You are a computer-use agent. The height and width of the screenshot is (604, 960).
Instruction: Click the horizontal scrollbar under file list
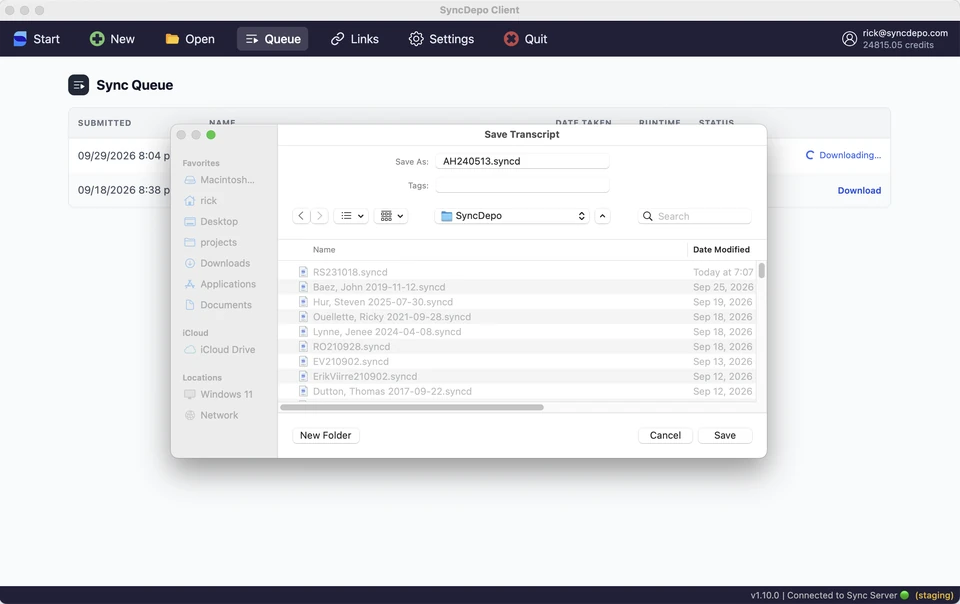[411, 408]
